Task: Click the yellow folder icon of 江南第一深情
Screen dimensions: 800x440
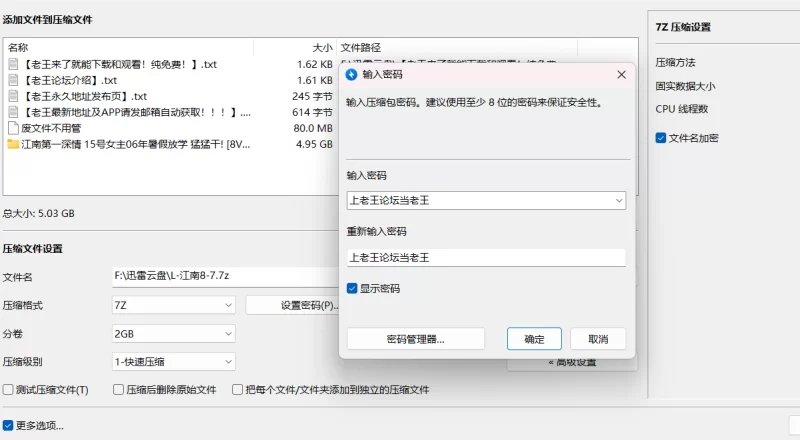Action: click(13, 144)
